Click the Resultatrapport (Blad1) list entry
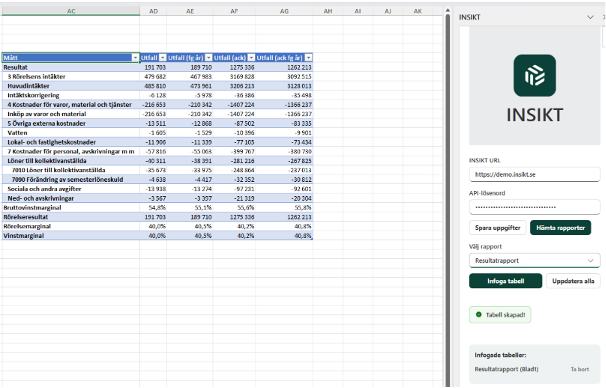This screenshot has width=606, height=388. pyautogui.click(x=506, y=369)
